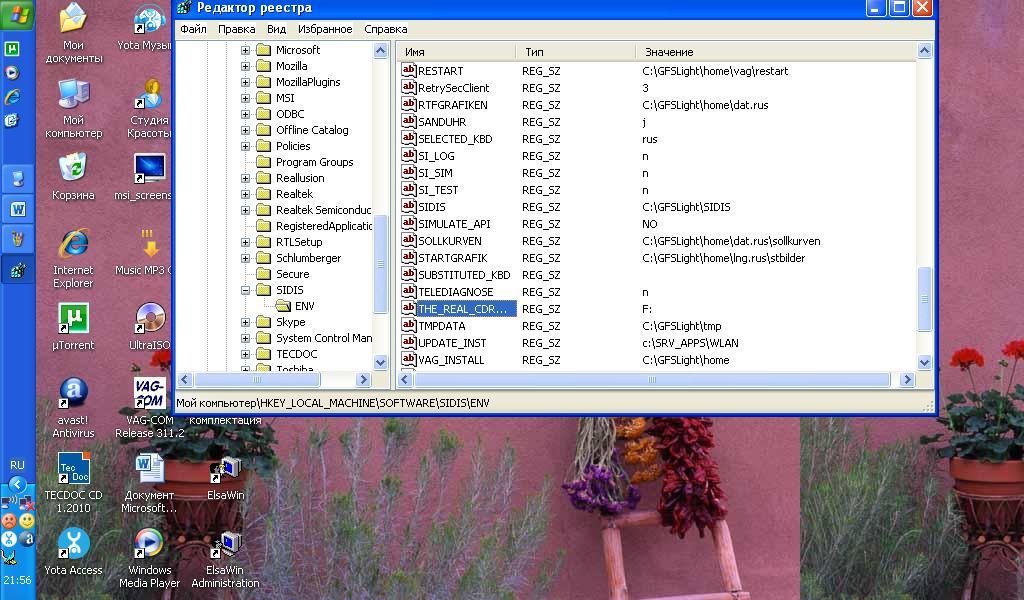Open the TECDOC CD 1.2010 icon
Viewport: 1024px width, 600px height.
(73, 469)
